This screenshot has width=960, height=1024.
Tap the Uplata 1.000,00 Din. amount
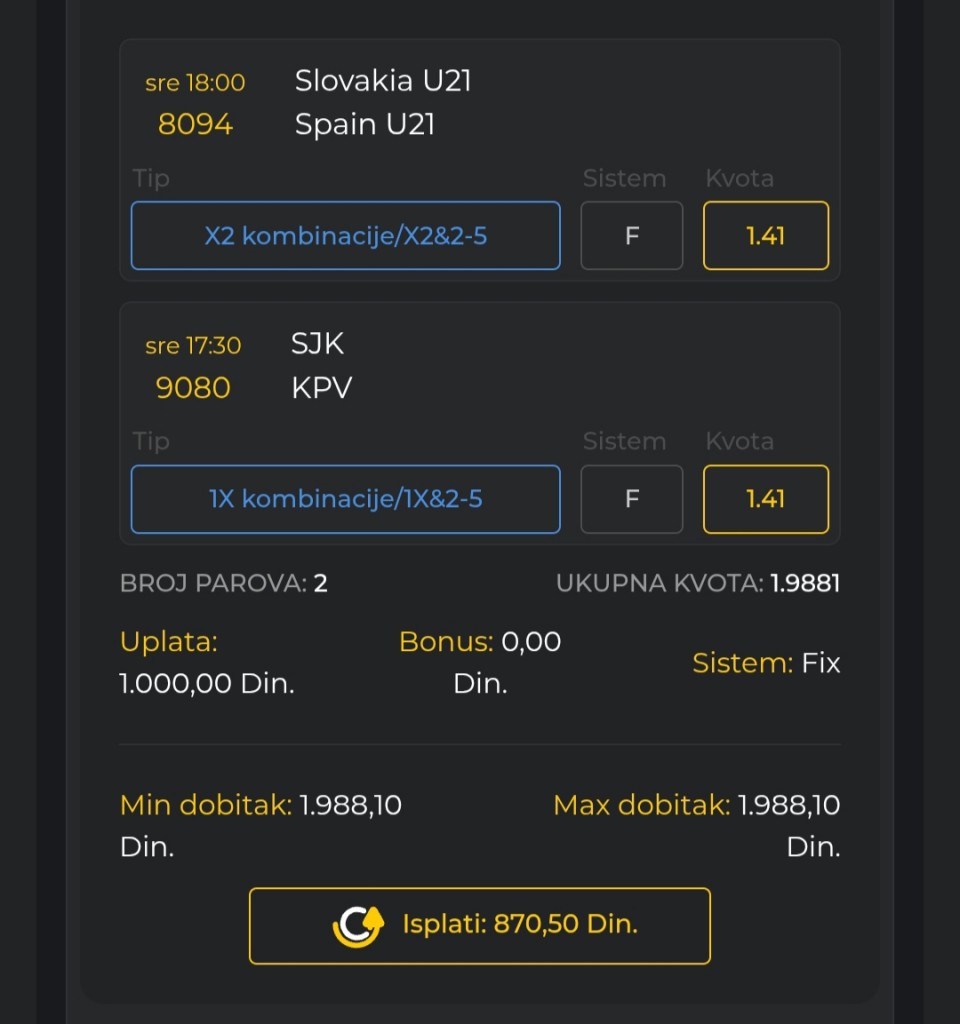pyautogui.click(x=206, y=684)
